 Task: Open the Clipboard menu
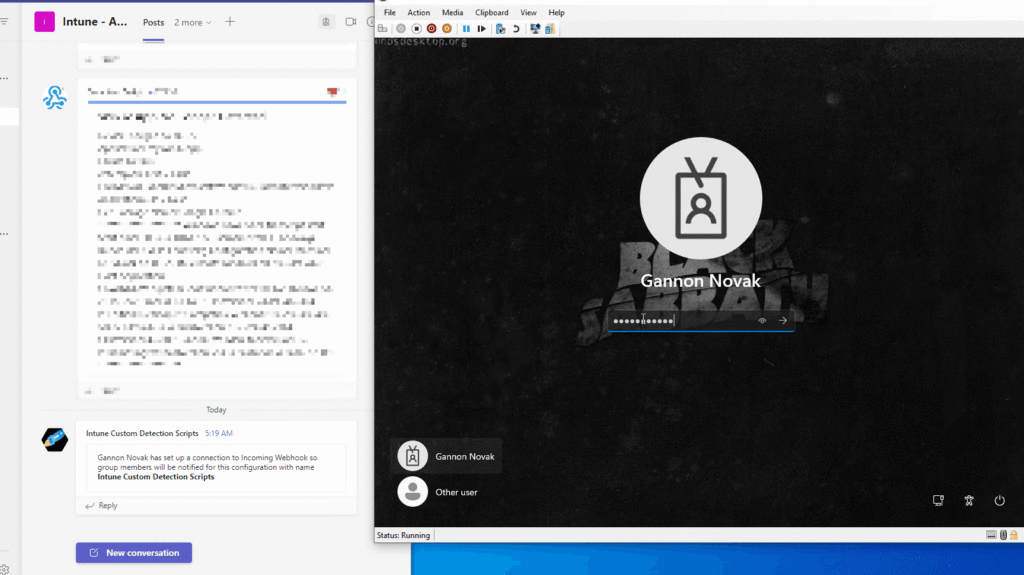click(x=491, y=13)
